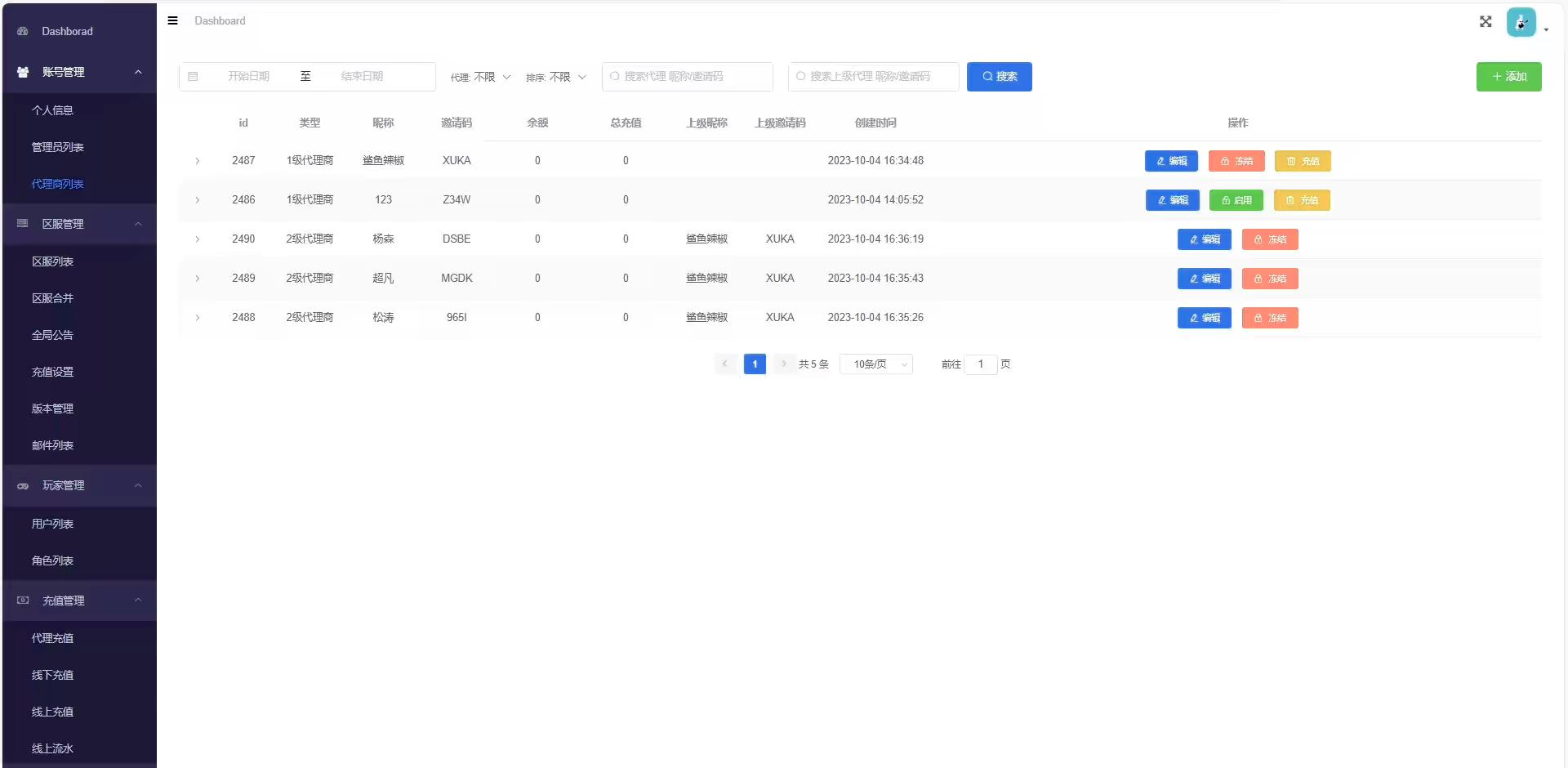Viewport: 1568px width, 768px height.
Task: Expand row 2487 details arrow
Action: (x=197, y=161)
